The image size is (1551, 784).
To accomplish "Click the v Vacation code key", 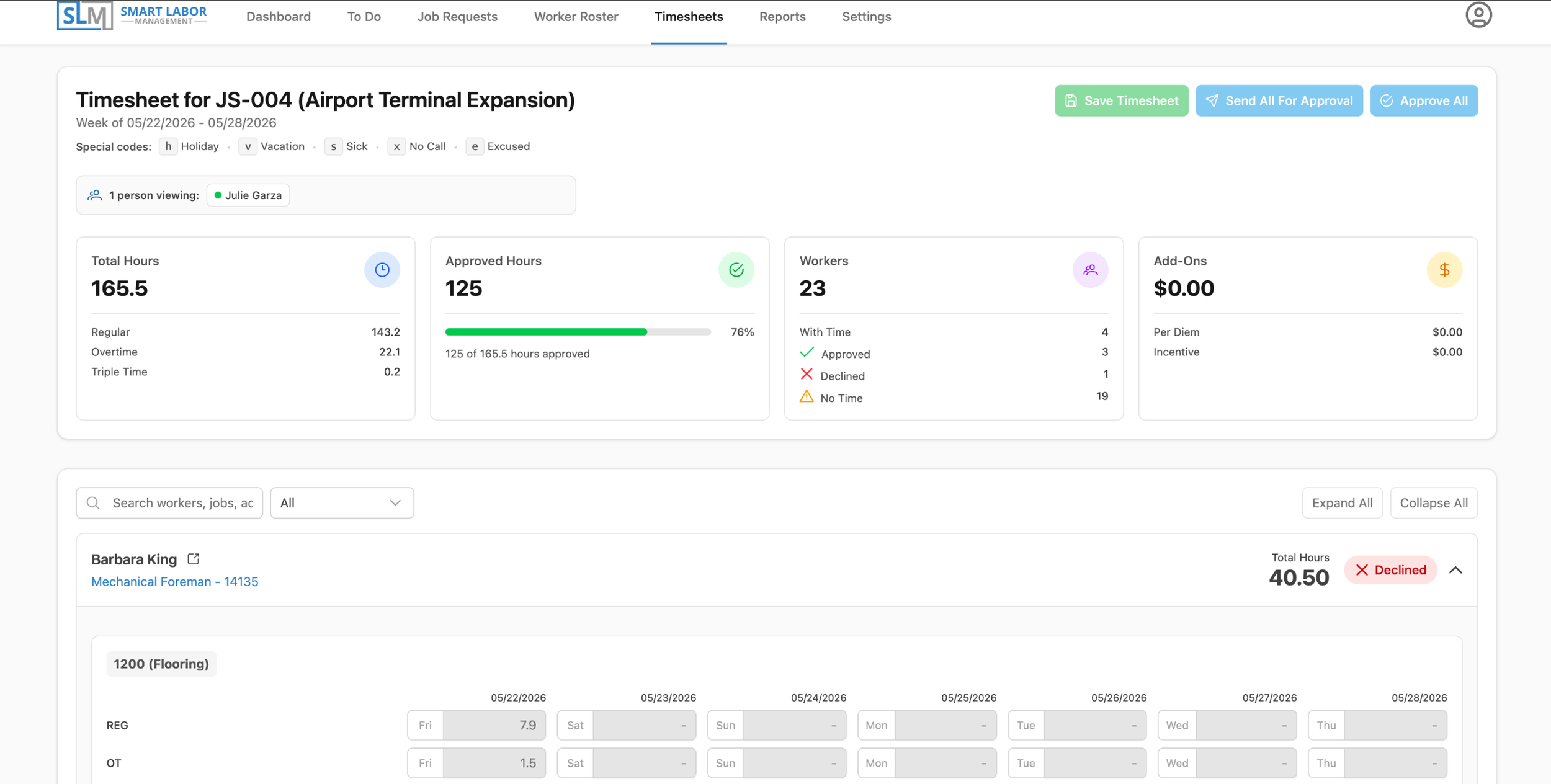I will coord(248,146).
